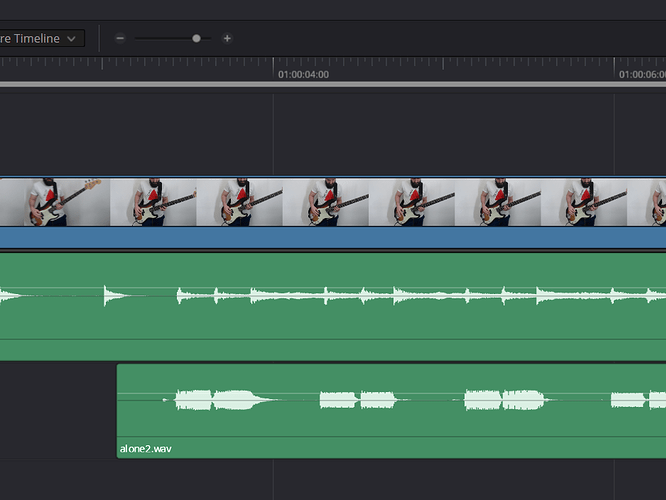Click the alone2.wav clip name label
This screenshot has width=666, height=500.
click(145, 449)
